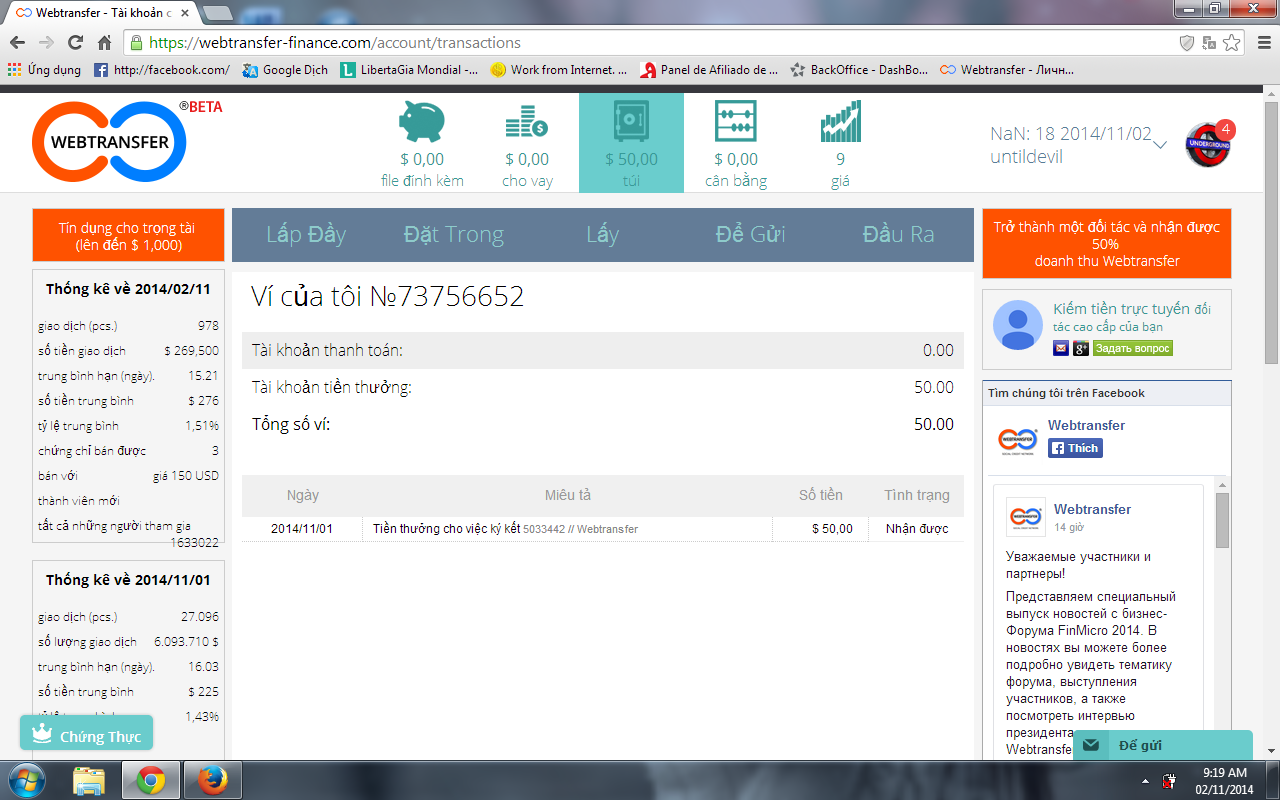Click the translate icon in the address bar
Screen dimensions: 1280x800
[x=1209, y=43]
